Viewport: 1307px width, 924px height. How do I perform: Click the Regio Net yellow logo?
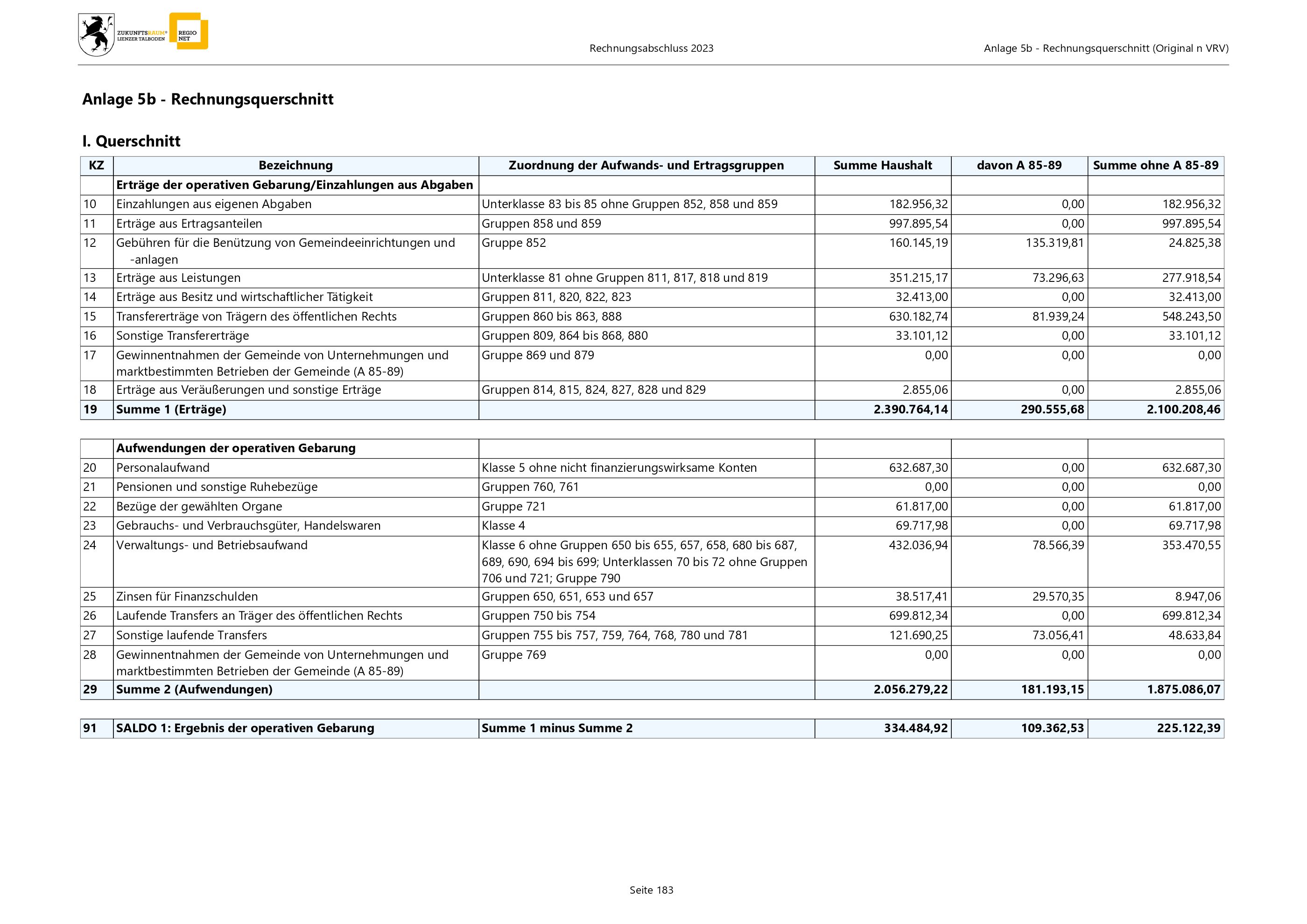pyautogui.click(x=190, y=32)
